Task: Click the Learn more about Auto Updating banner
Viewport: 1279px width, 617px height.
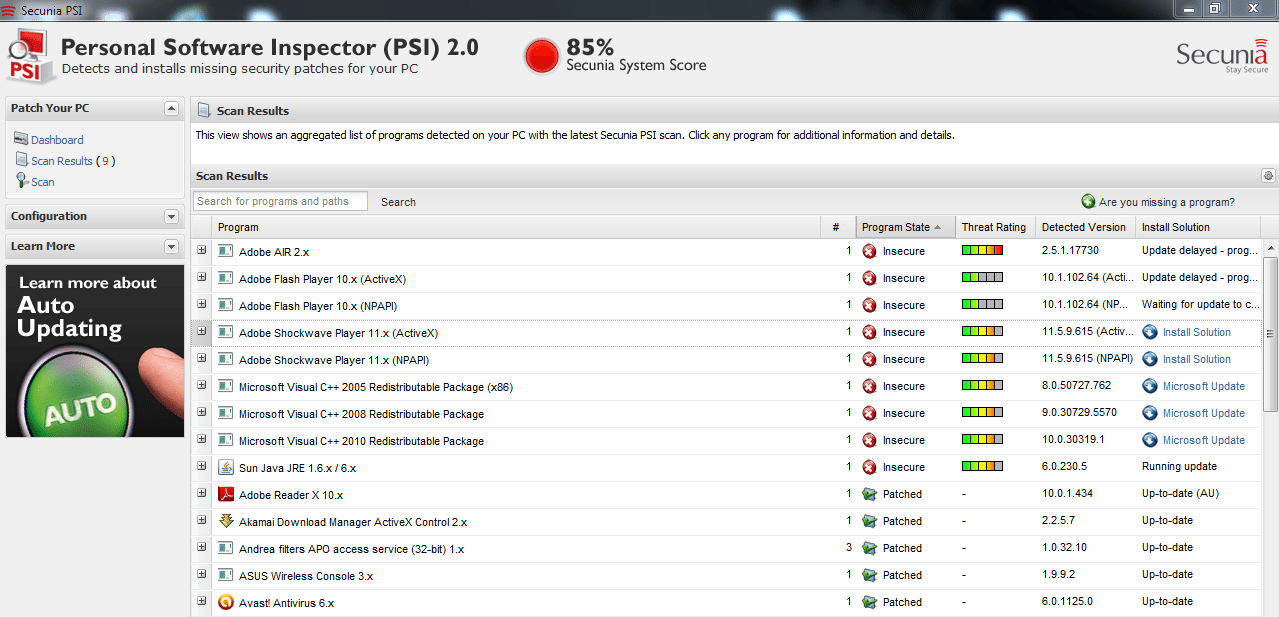Action: [95, 351]
